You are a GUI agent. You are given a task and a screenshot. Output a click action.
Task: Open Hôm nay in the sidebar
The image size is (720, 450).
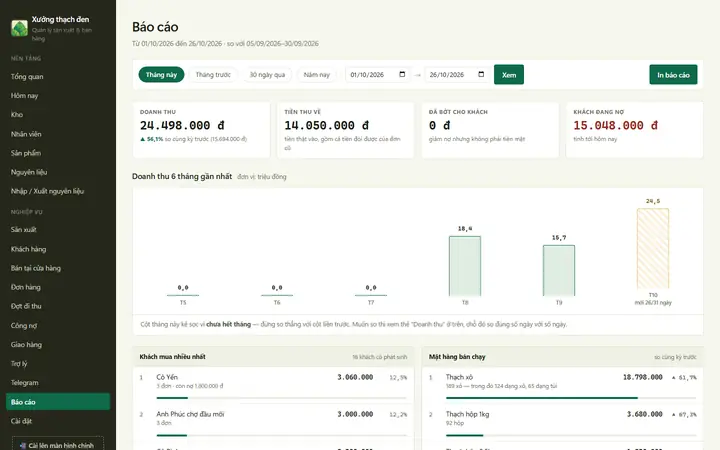(x=57, y=96)
